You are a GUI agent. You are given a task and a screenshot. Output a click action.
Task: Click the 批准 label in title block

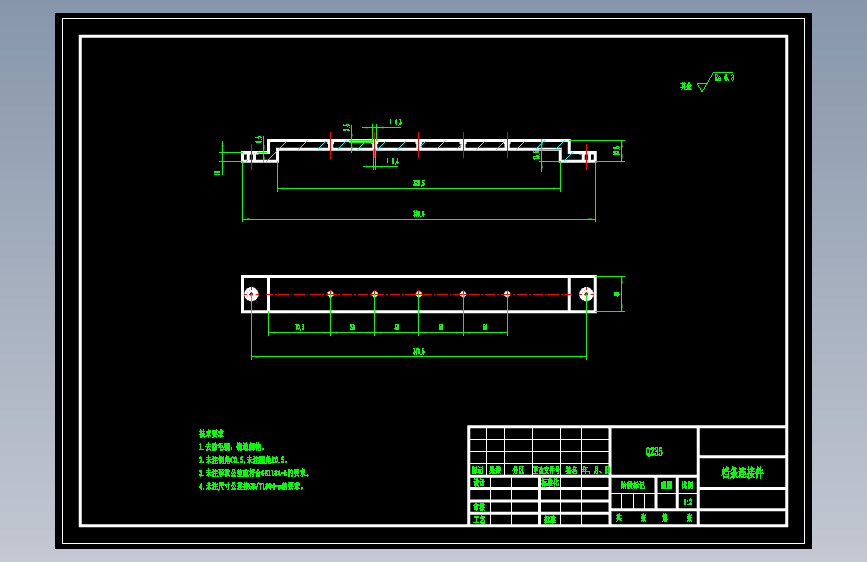point(550,519)
